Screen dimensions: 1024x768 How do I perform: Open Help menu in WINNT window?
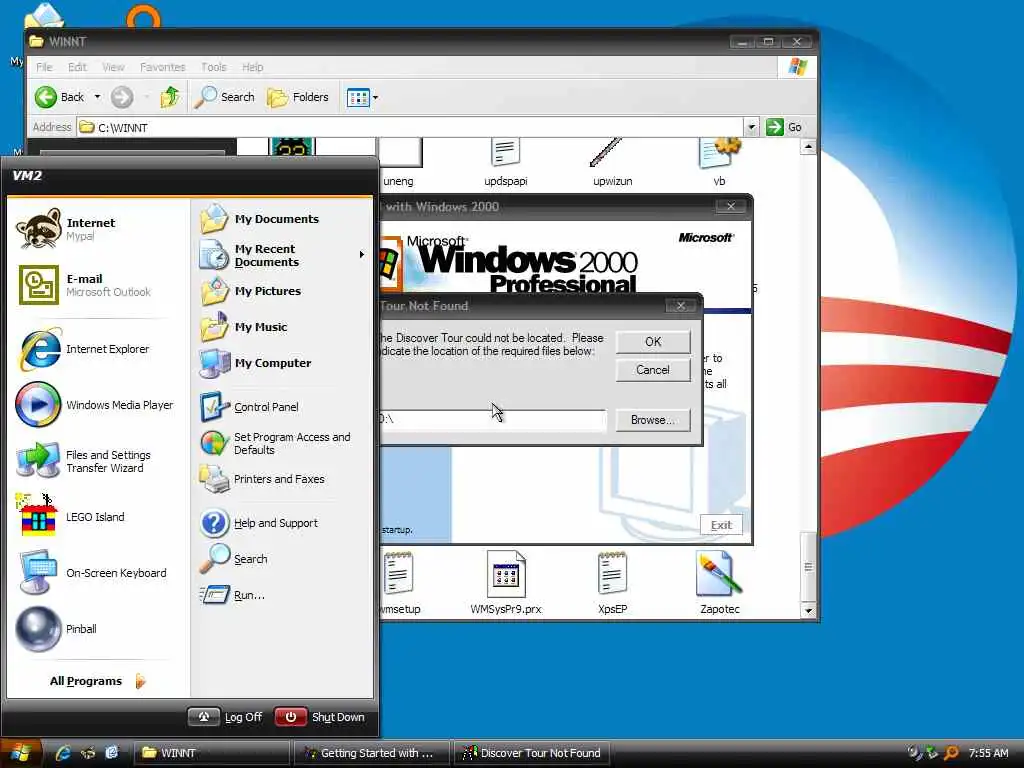253,67
